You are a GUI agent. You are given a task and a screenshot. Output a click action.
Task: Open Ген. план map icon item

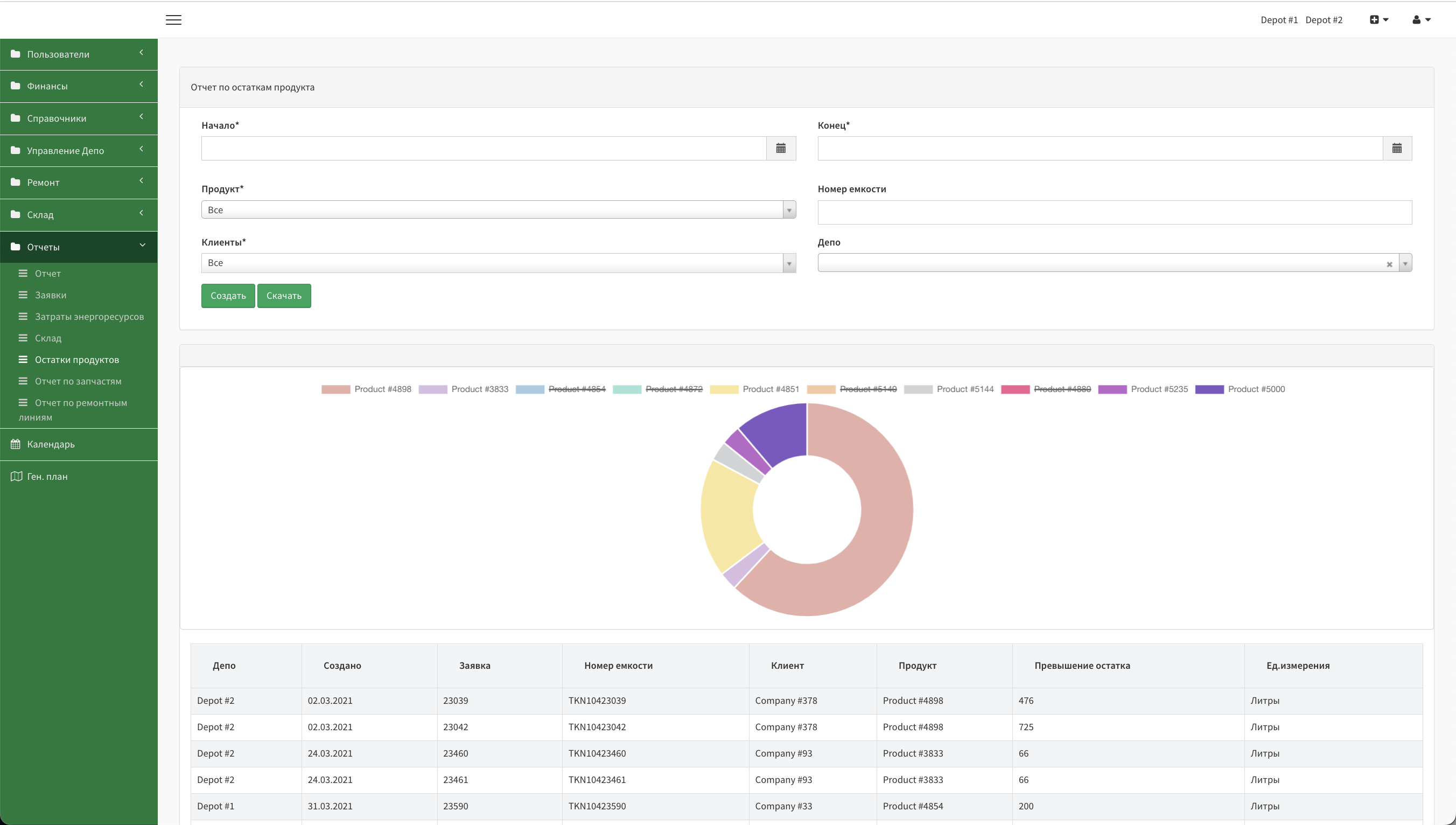[x=16, y=477]
